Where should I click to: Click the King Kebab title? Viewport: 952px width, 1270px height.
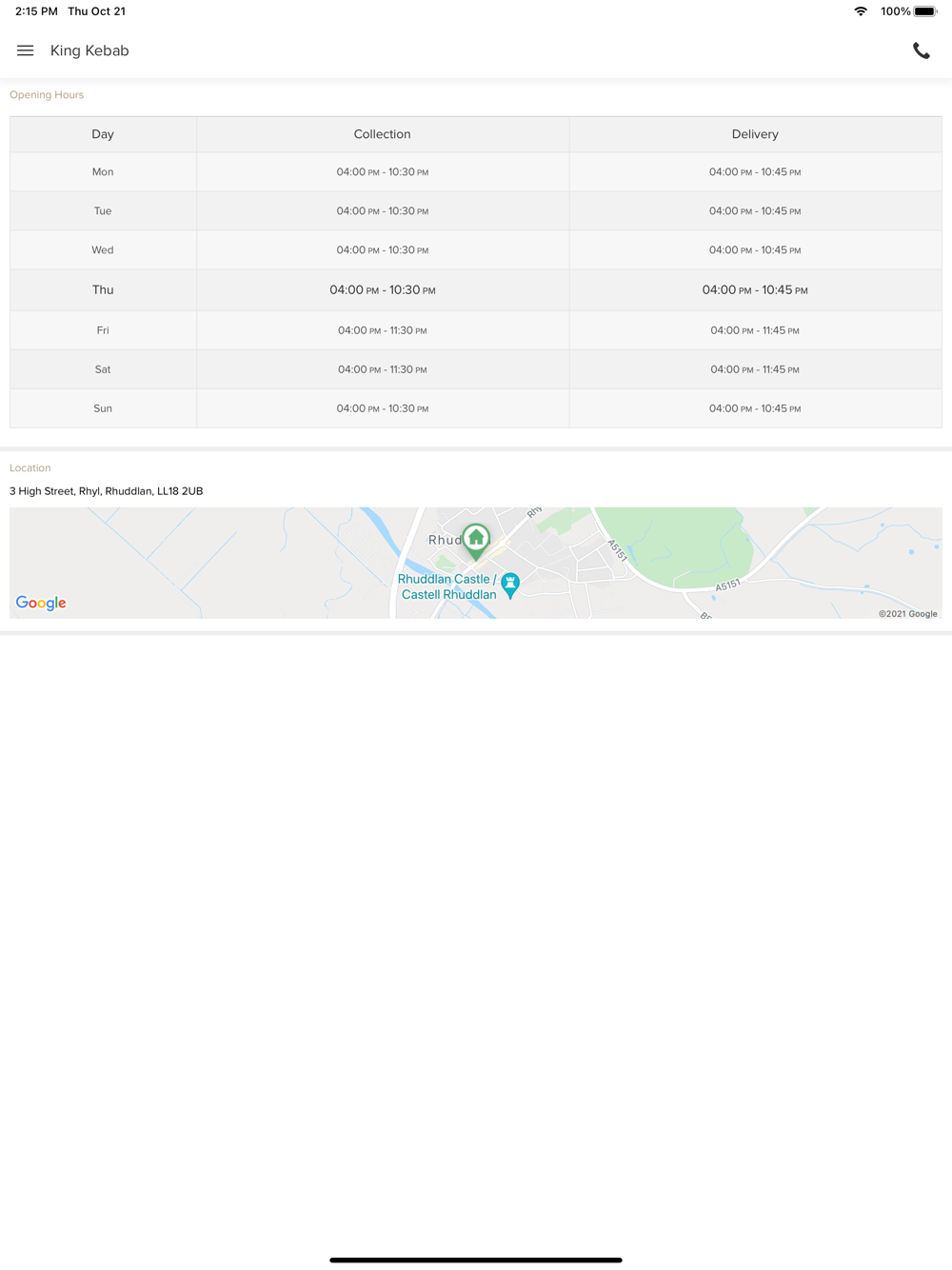(x=89, y=50)
